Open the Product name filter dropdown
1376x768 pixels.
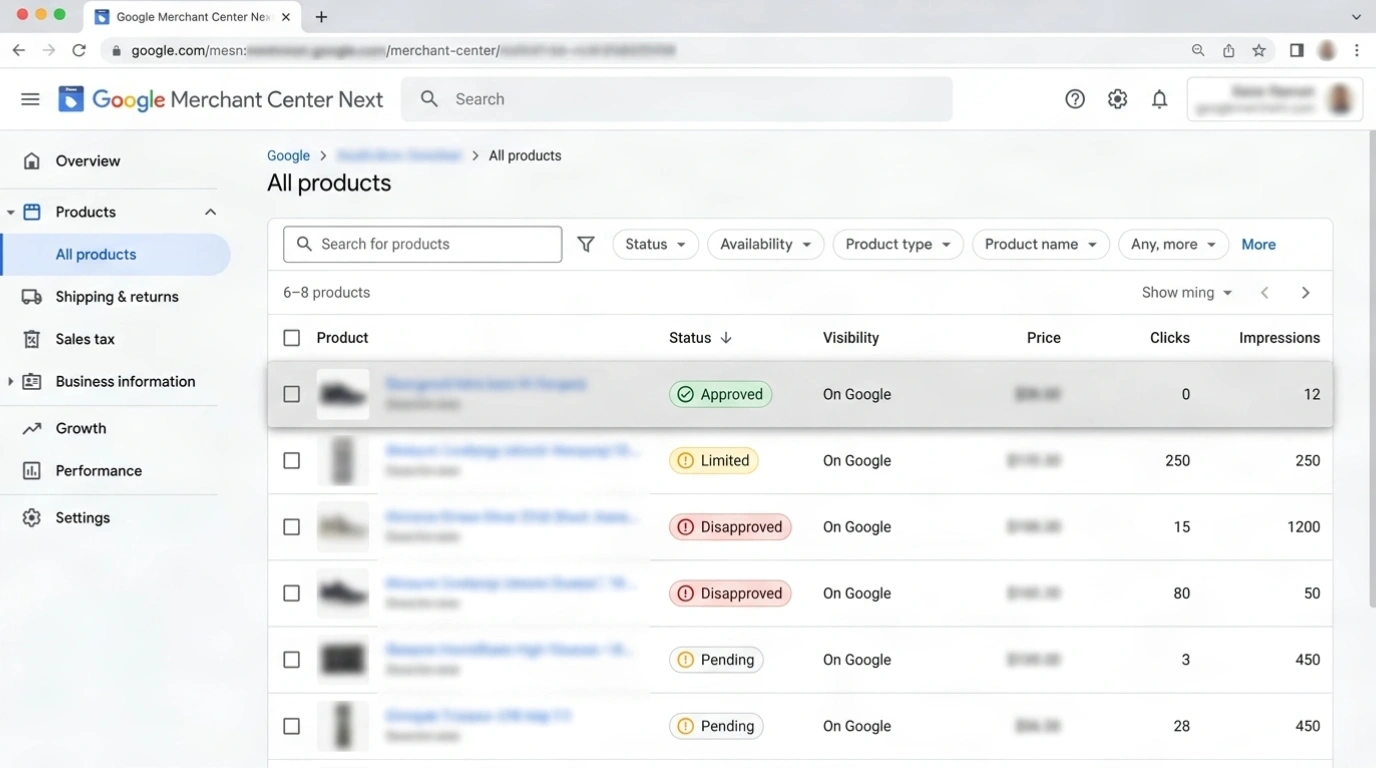(x=1040, y=244)
